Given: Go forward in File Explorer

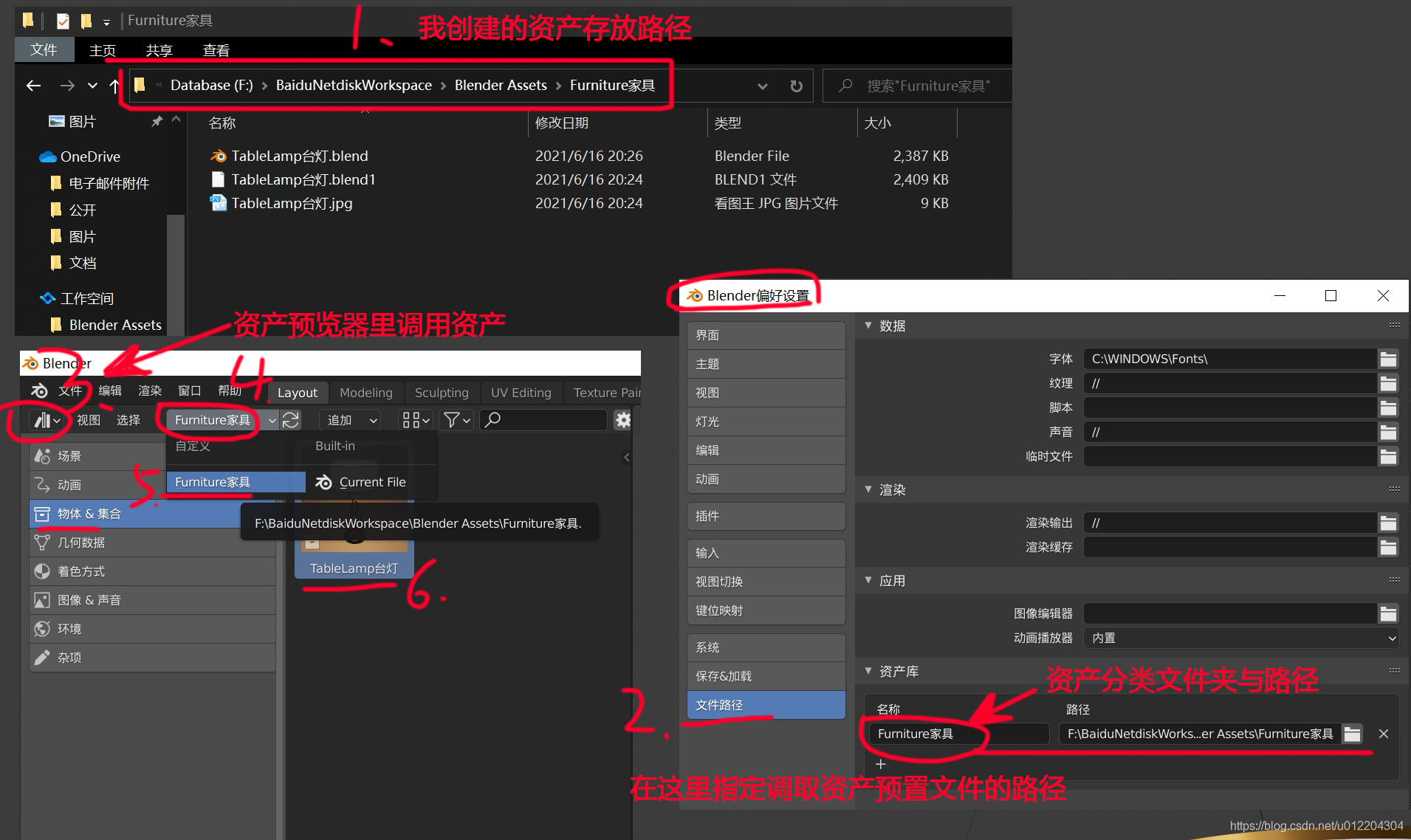Looking at the screenshot, I should point(67,86).
